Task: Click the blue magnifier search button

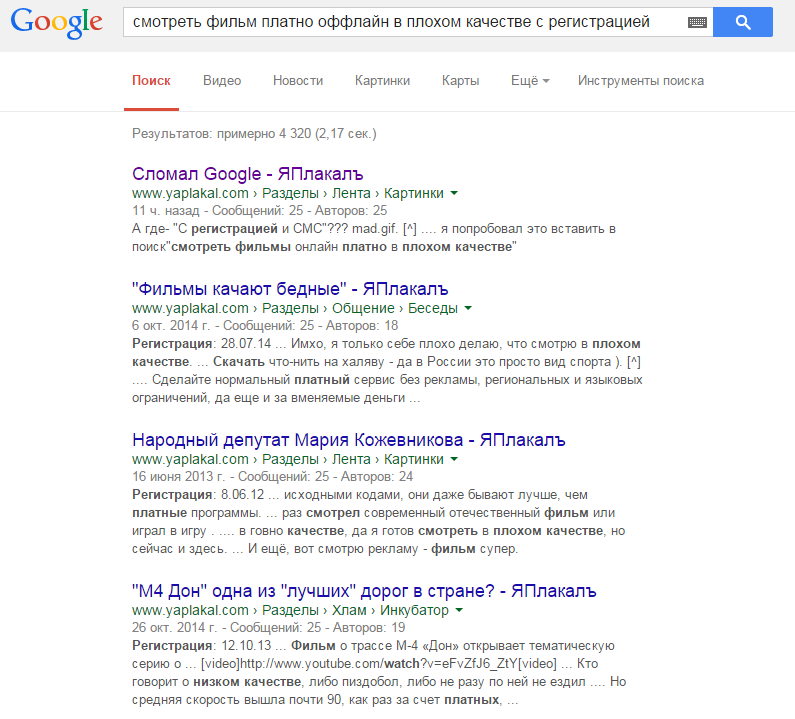Action: (743, 22)
